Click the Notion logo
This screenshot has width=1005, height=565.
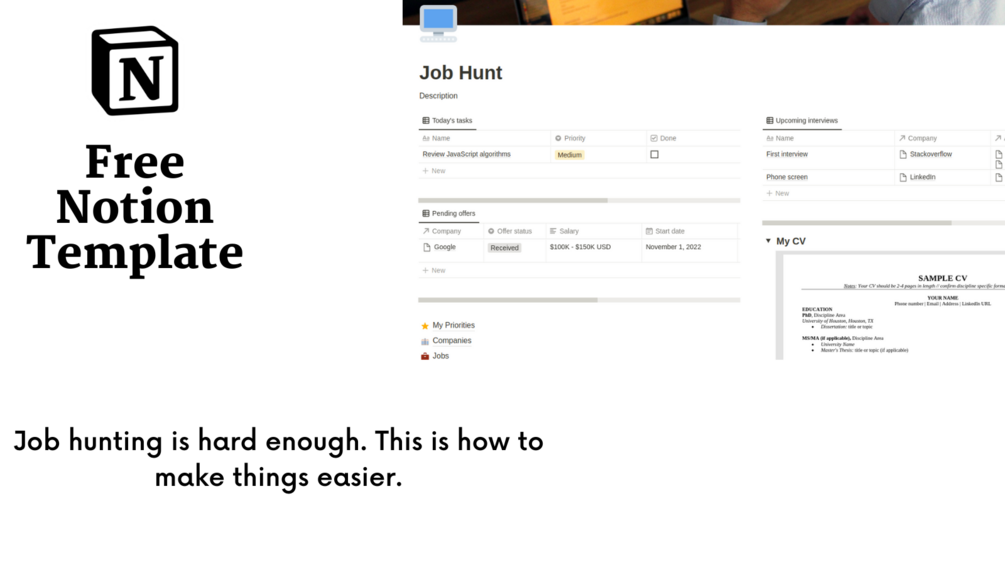click(x=135, y=70)
